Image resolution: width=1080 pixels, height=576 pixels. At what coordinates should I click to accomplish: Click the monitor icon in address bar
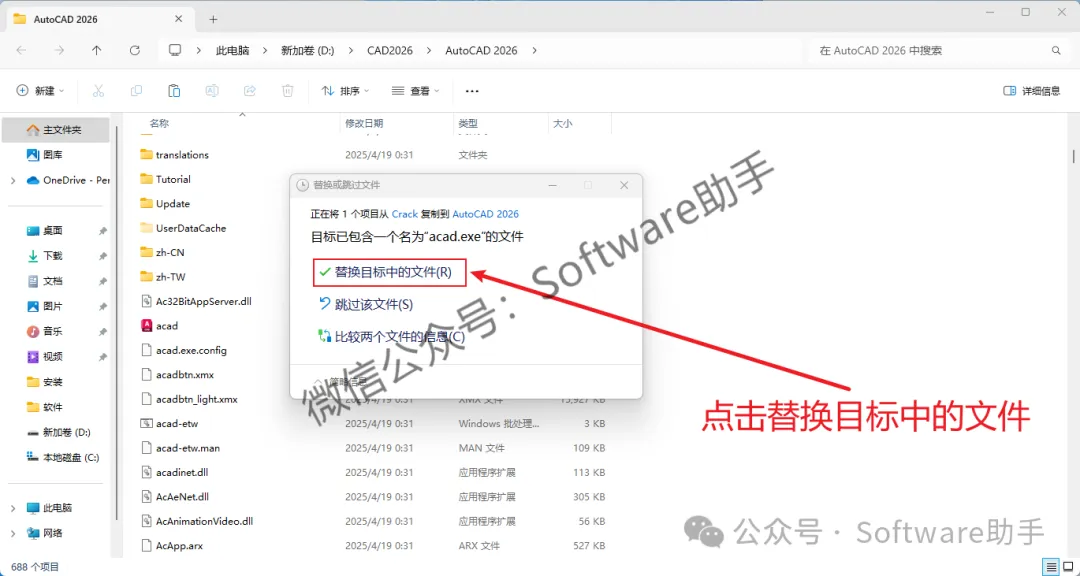[x=175, y=50]
